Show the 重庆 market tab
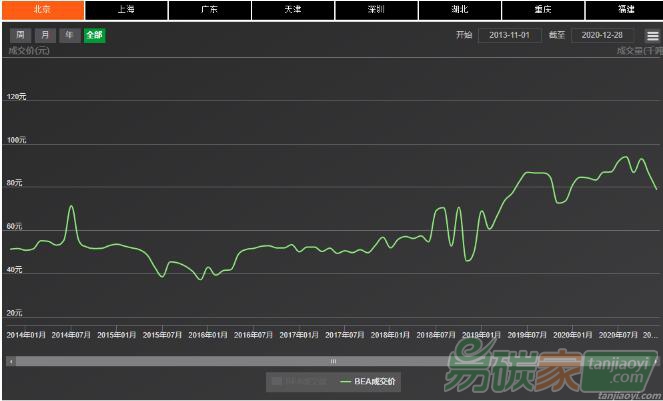This screenshot has width=663, height=401. pos(542,9)
